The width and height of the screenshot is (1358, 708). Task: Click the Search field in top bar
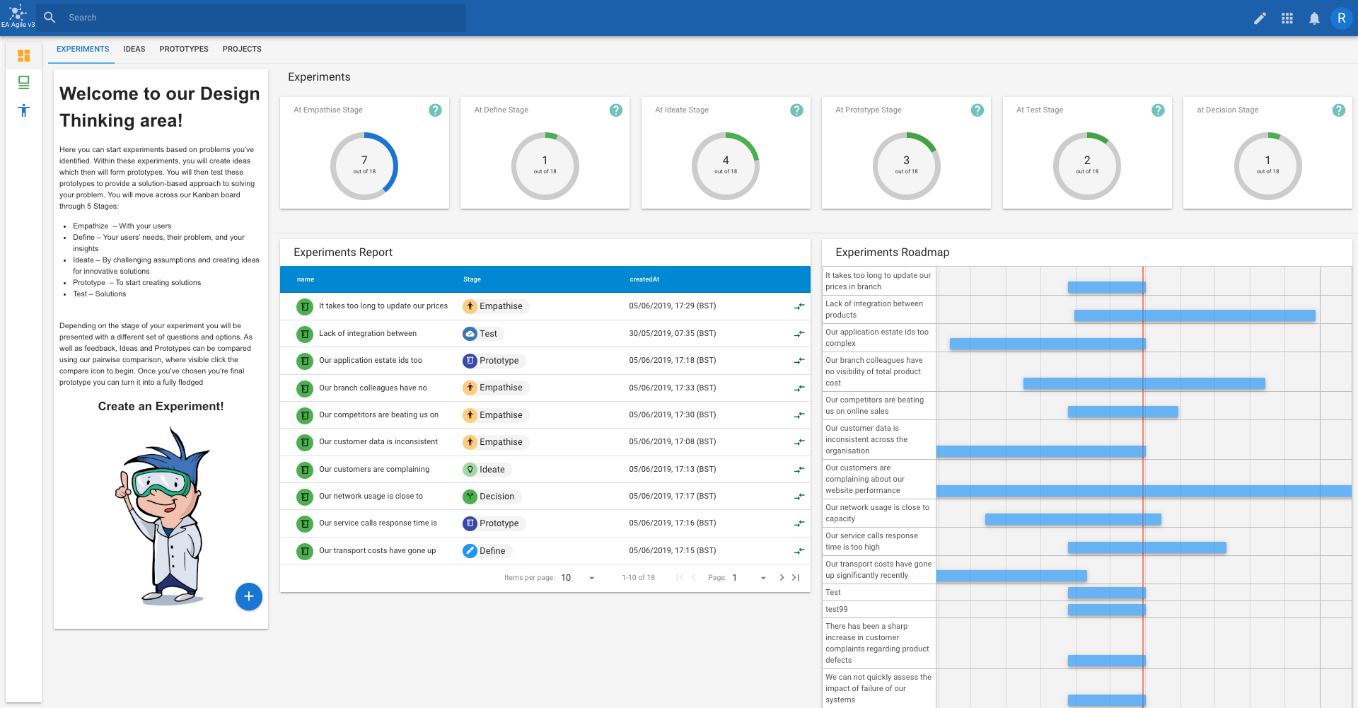[x=260, y=18]
